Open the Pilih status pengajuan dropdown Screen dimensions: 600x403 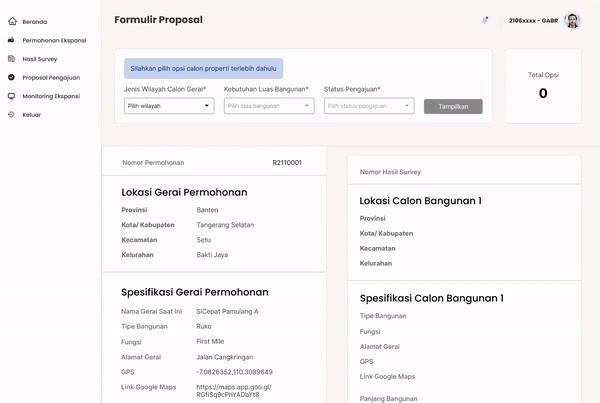click(x=369, y=106)
